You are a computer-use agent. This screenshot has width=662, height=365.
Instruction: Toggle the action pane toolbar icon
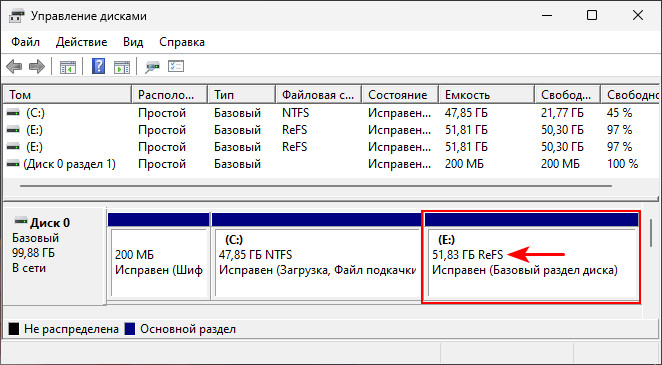pyautogui.click(x=122, y=67)
